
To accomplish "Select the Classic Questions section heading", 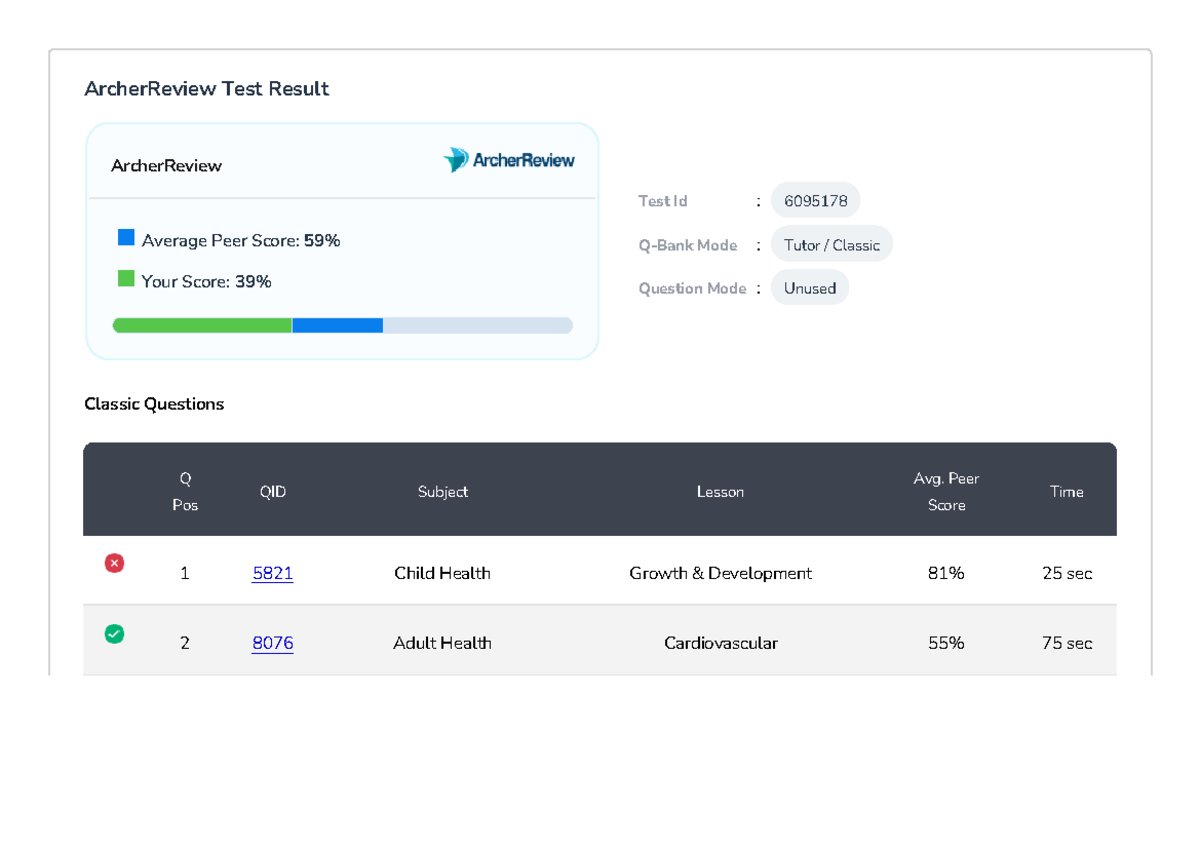I will click(x=154, y=404).
